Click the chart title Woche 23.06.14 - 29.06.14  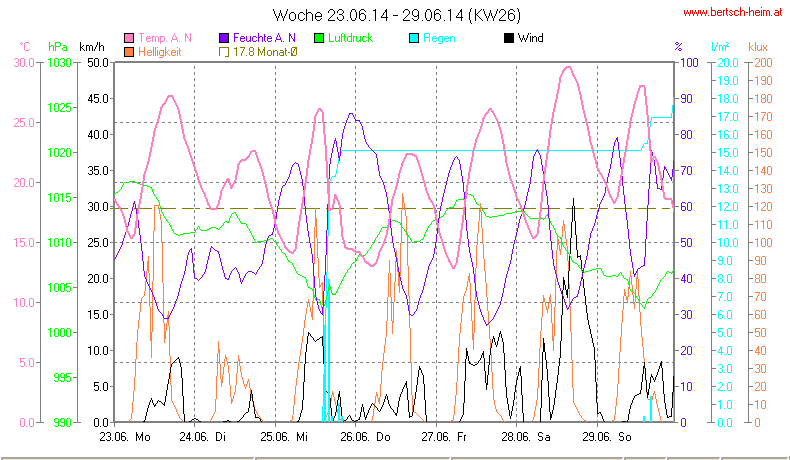(x=396, y=15)
